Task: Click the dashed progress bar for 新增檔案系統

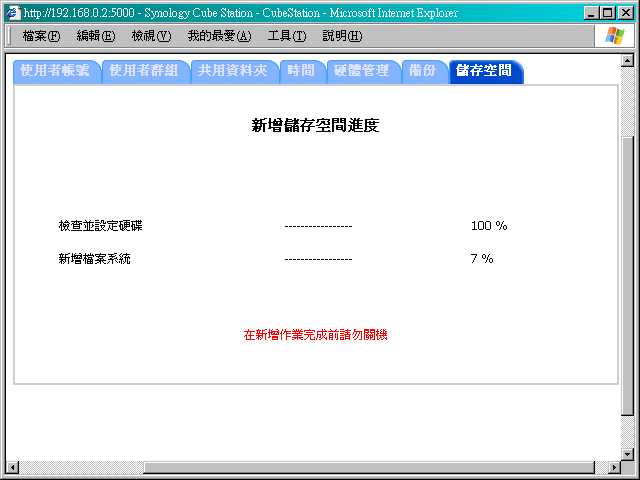Action: (318, 259)
